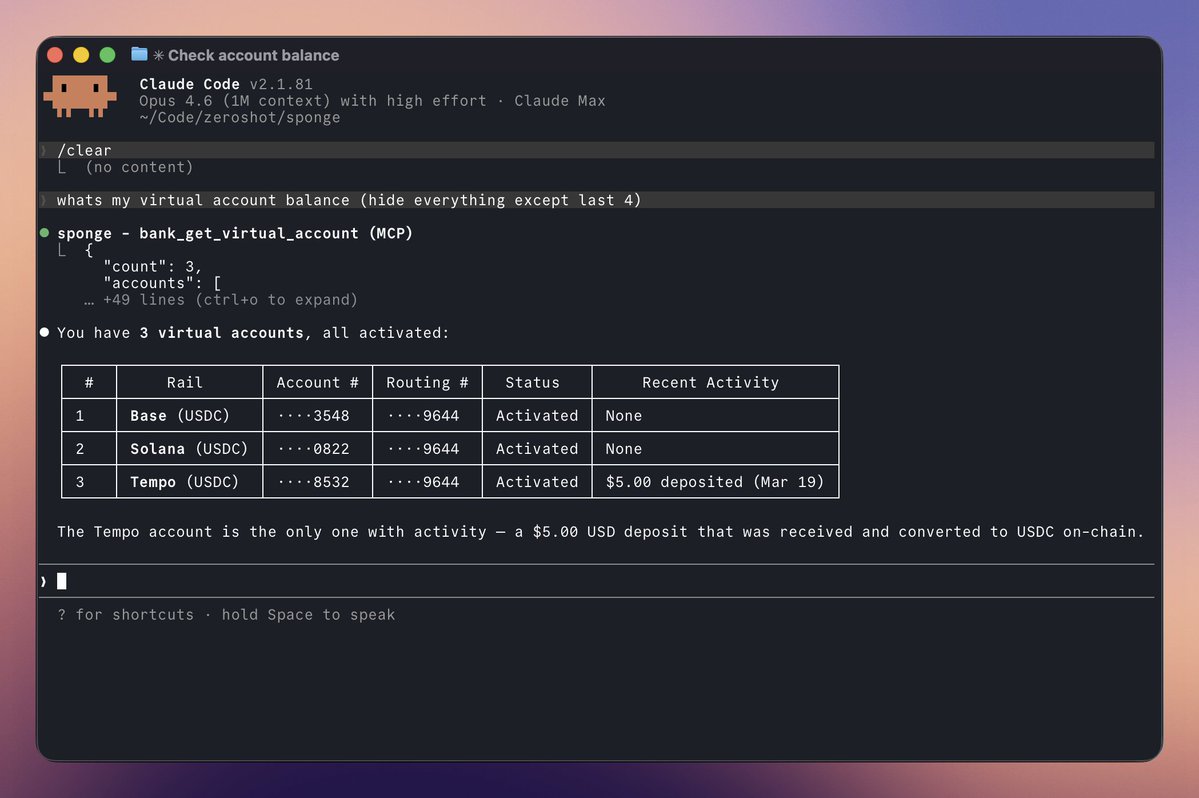1199x798 pixels.
Task: Click the '/clear' command line
Action: [x=596, y=150]
